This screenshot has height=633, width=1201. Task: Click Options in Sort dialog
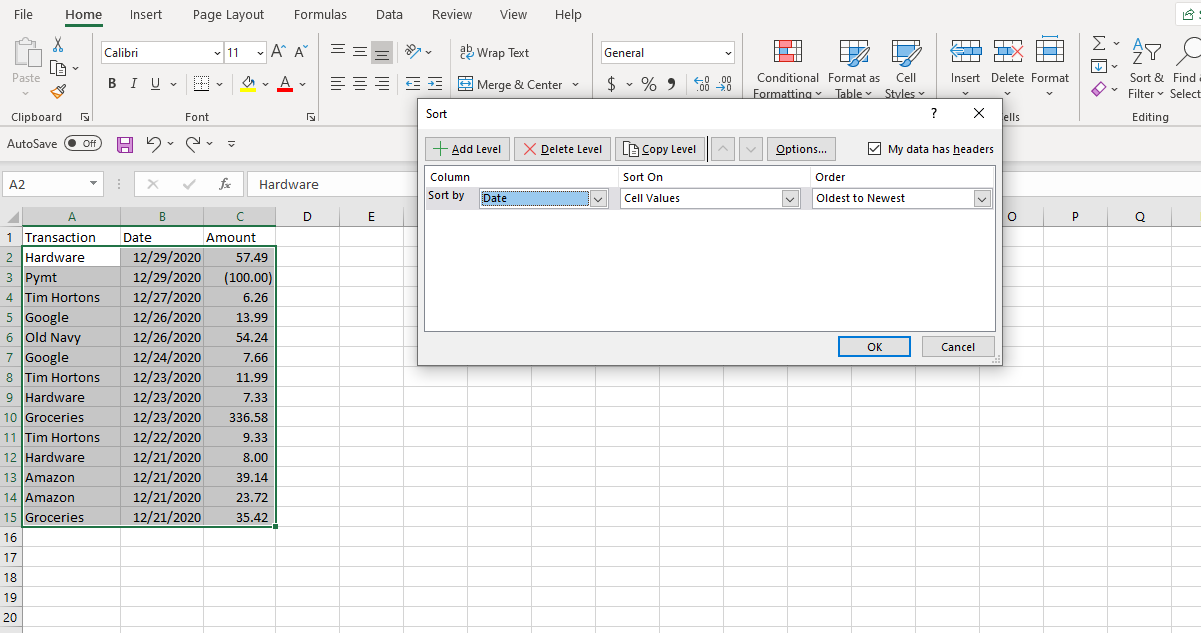click(x=801, y=149)
